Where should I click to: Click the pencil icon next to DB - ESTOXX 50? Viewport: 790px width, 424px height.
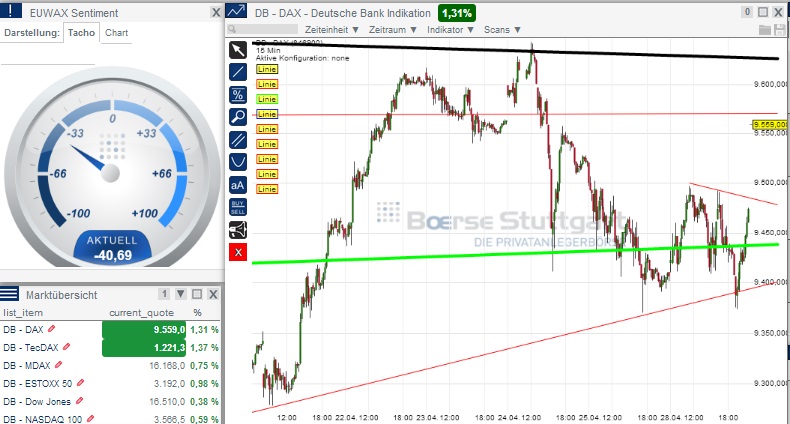pyautogui.click(x=80, y=383)
